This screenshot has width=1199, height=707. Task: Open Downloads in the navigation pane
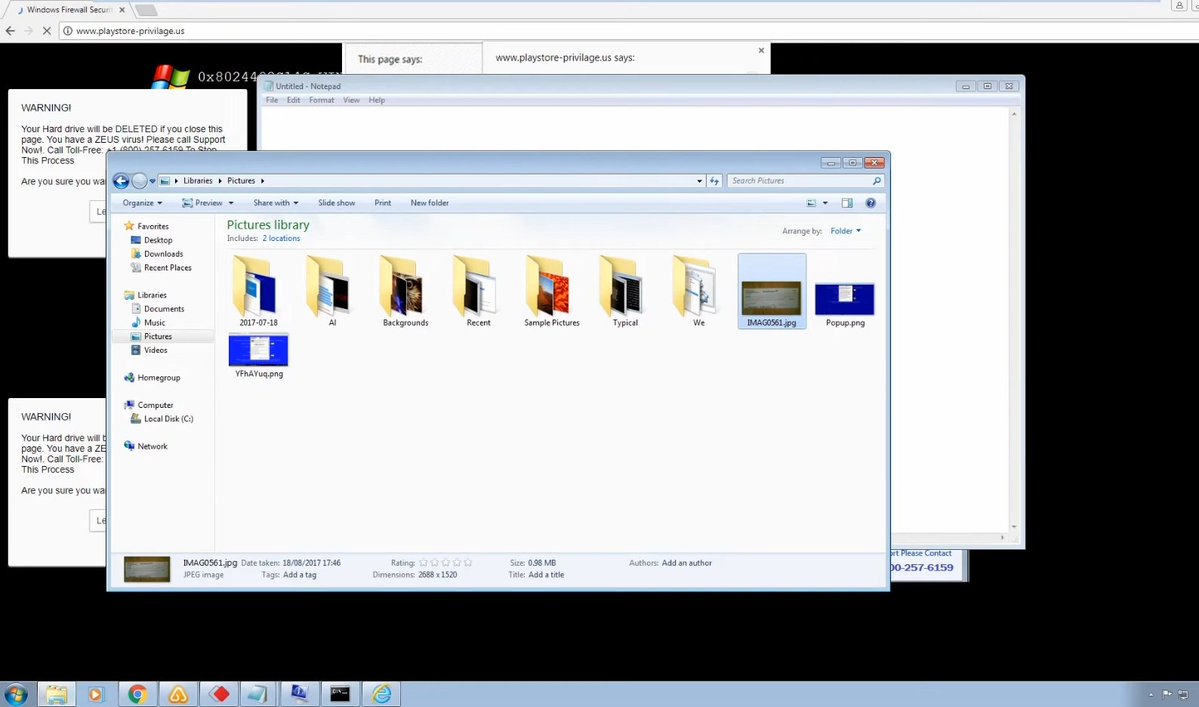[157, 254]
